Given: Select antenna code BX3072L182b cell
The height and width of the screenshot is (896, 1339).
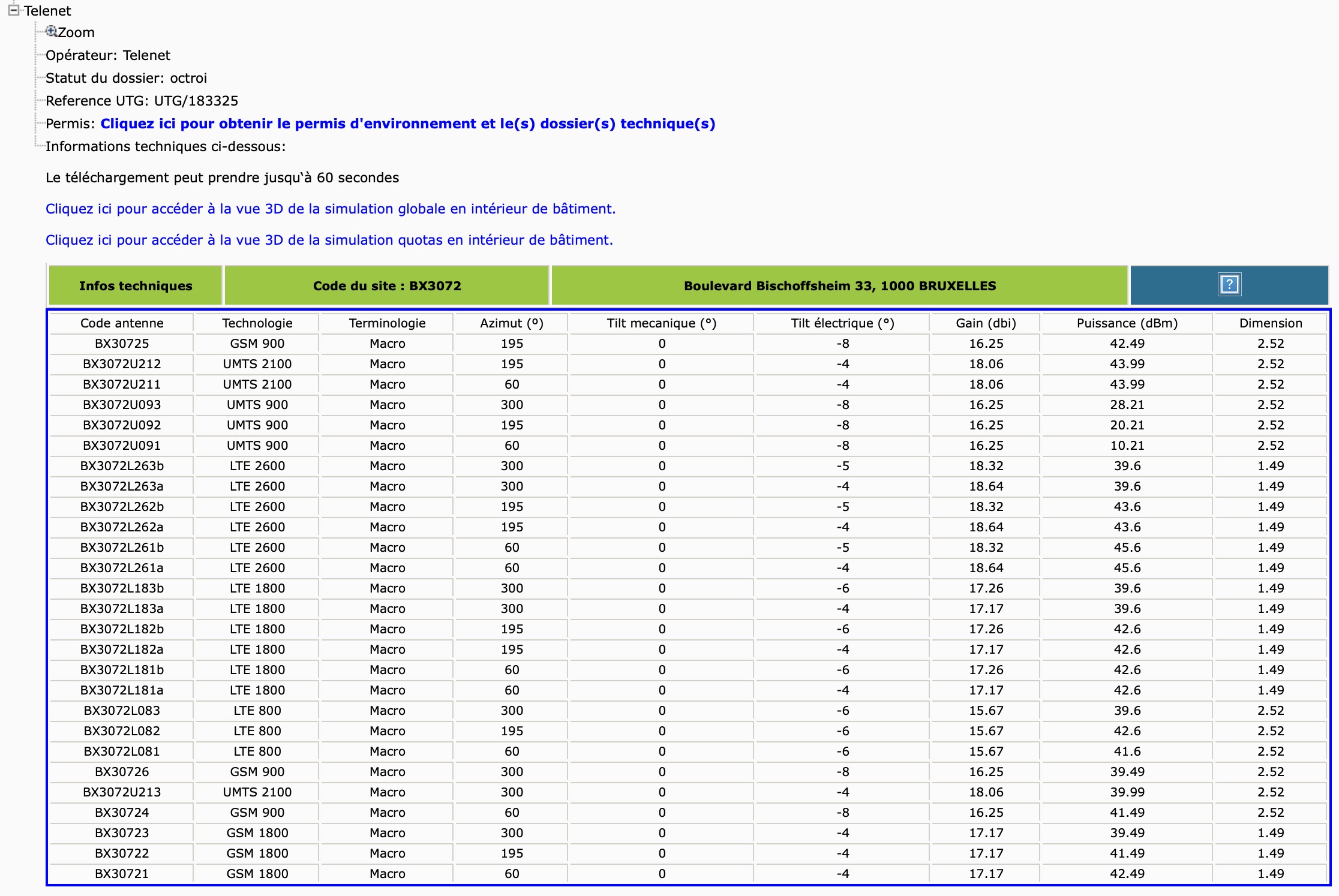Looking at the screenshot, I should tap(122, 629).
